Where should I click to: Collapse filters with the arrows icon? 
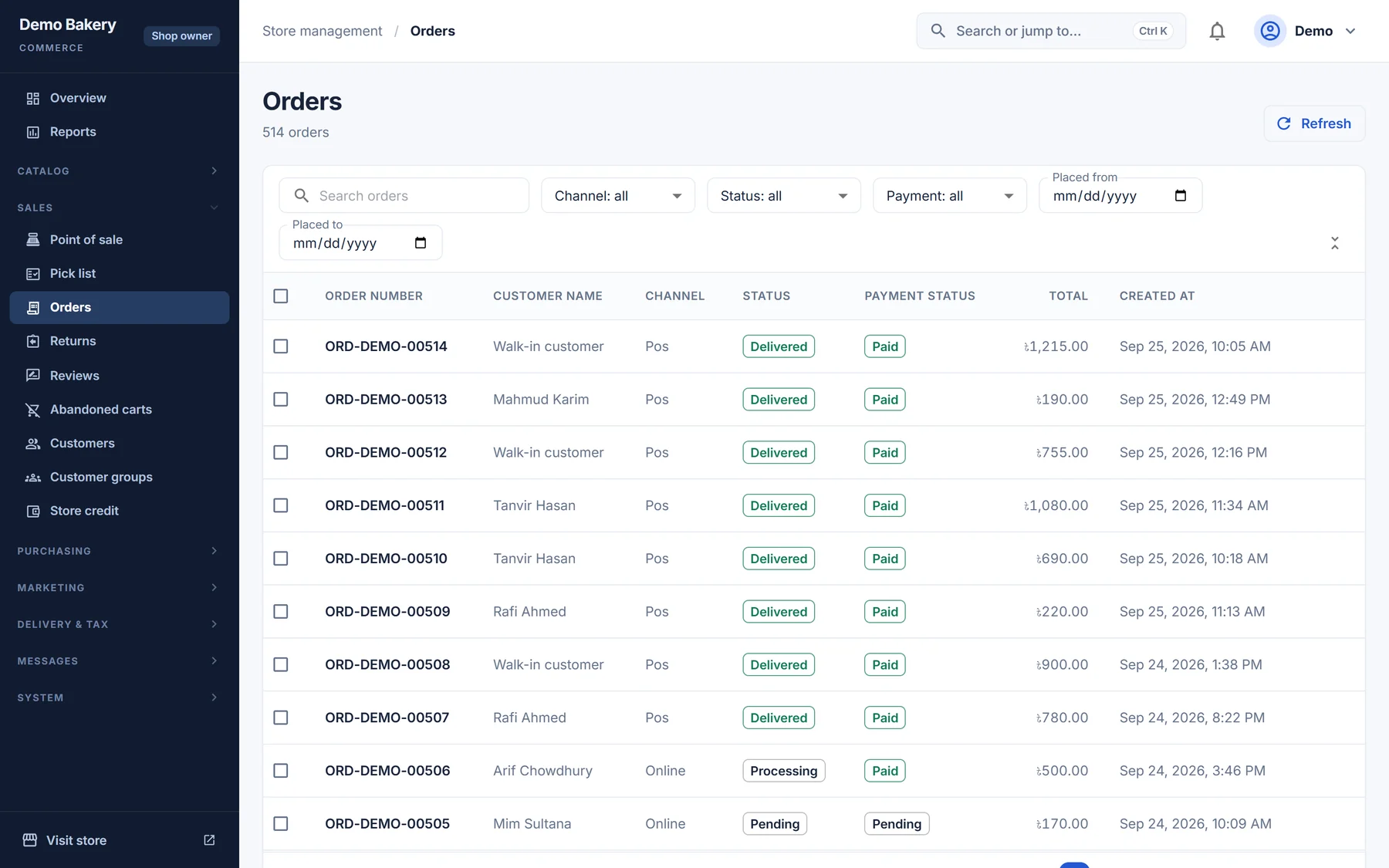click(1335, 243)
